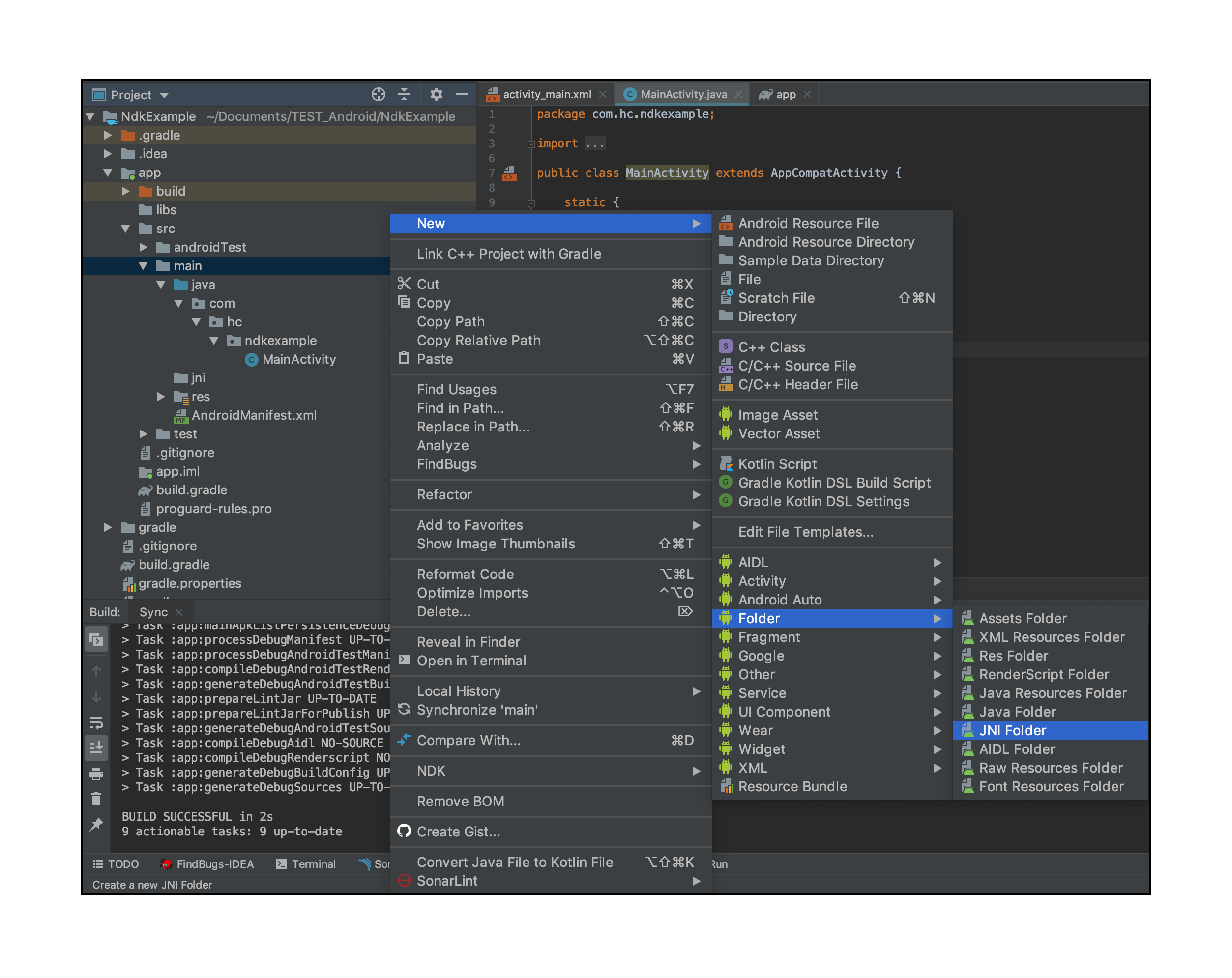
Task: Hide the Project panel using the minus icon
Action: pos(462,94)
